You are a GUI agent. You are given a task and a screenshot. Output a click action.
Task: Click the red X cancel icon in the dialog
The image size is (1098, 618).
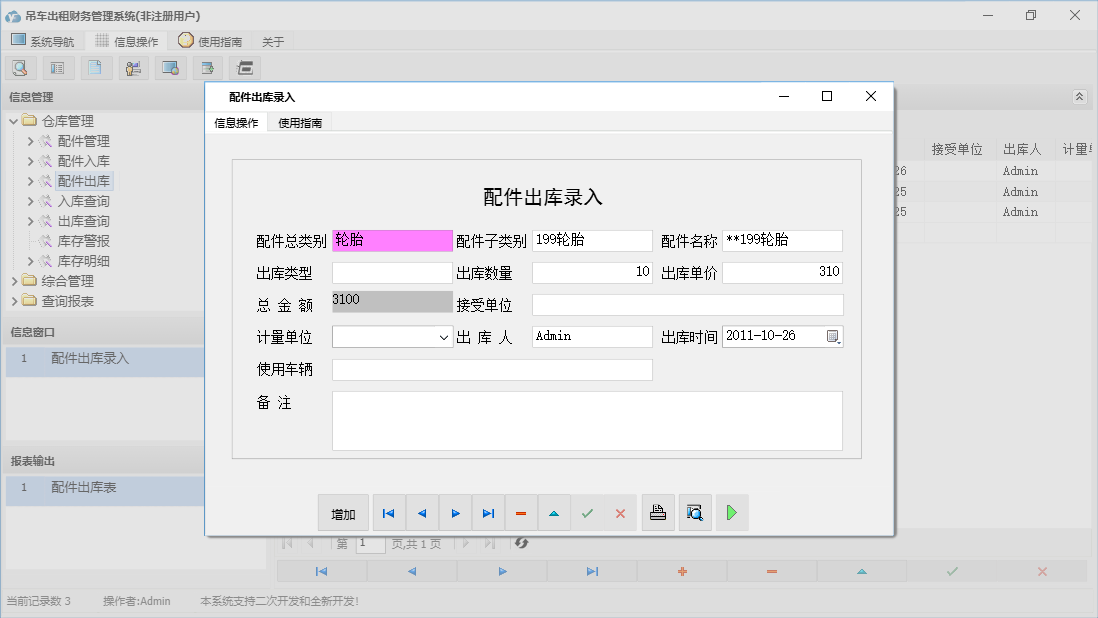[620, 512]
